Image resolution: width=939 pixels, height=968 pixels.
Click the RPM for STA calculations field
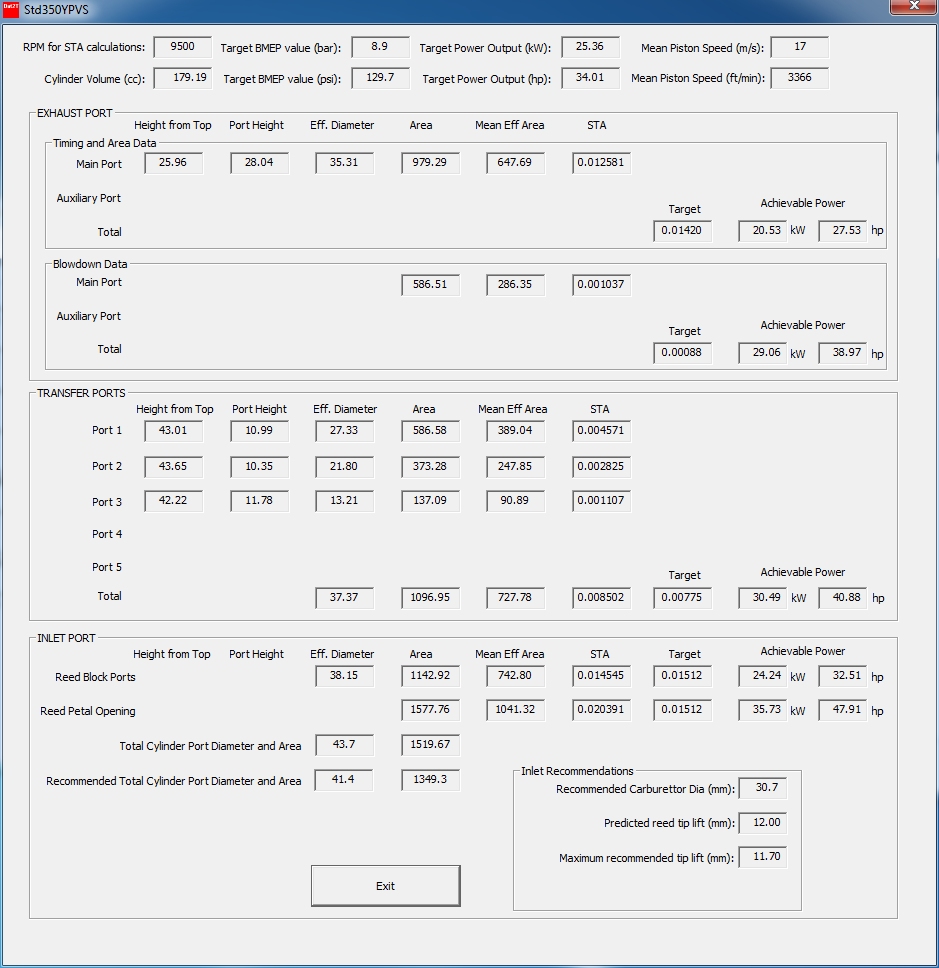tap(182, 47)
